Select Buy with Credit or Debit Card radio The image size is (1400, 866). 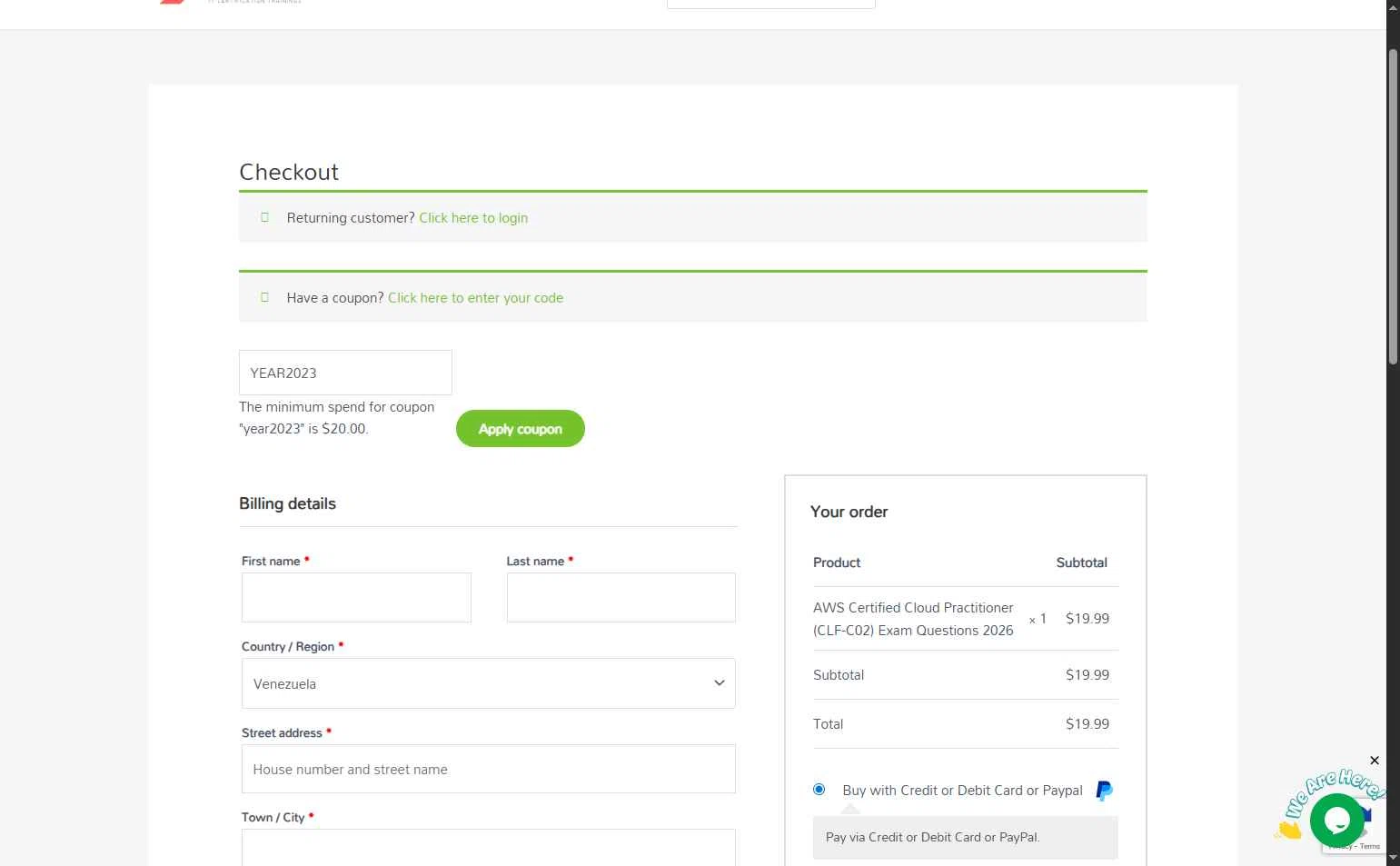(x=819, y=790)
